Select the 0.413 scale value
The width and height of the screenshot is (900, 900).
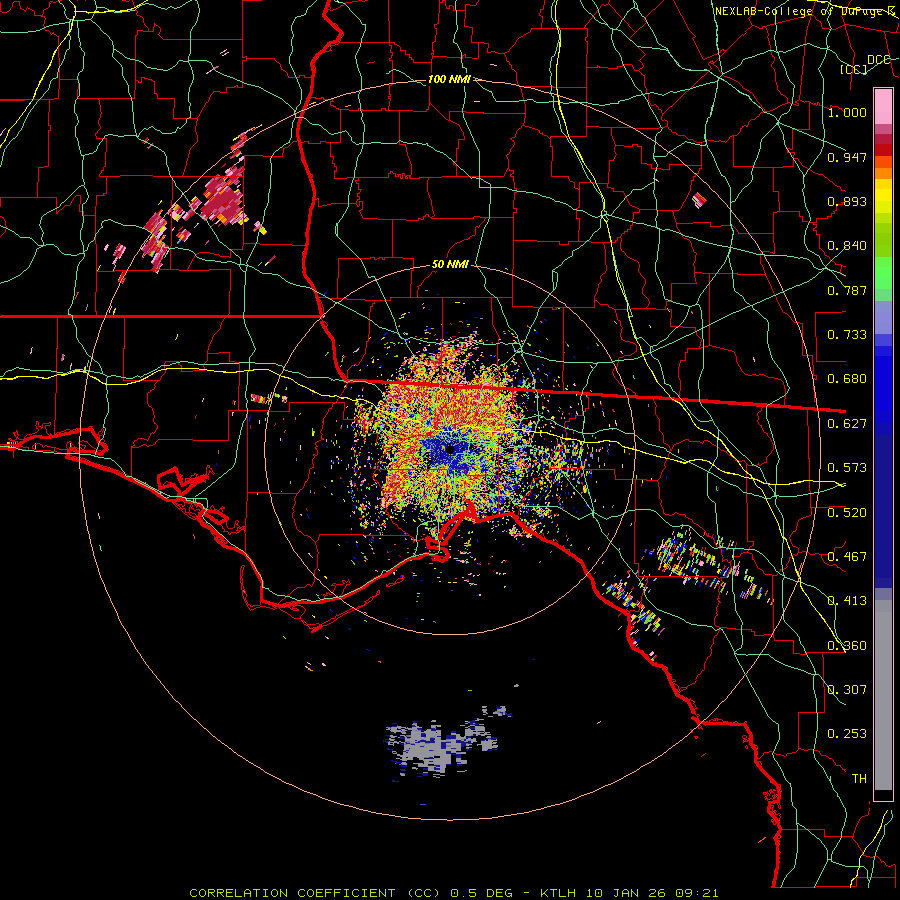pos(847,601)
